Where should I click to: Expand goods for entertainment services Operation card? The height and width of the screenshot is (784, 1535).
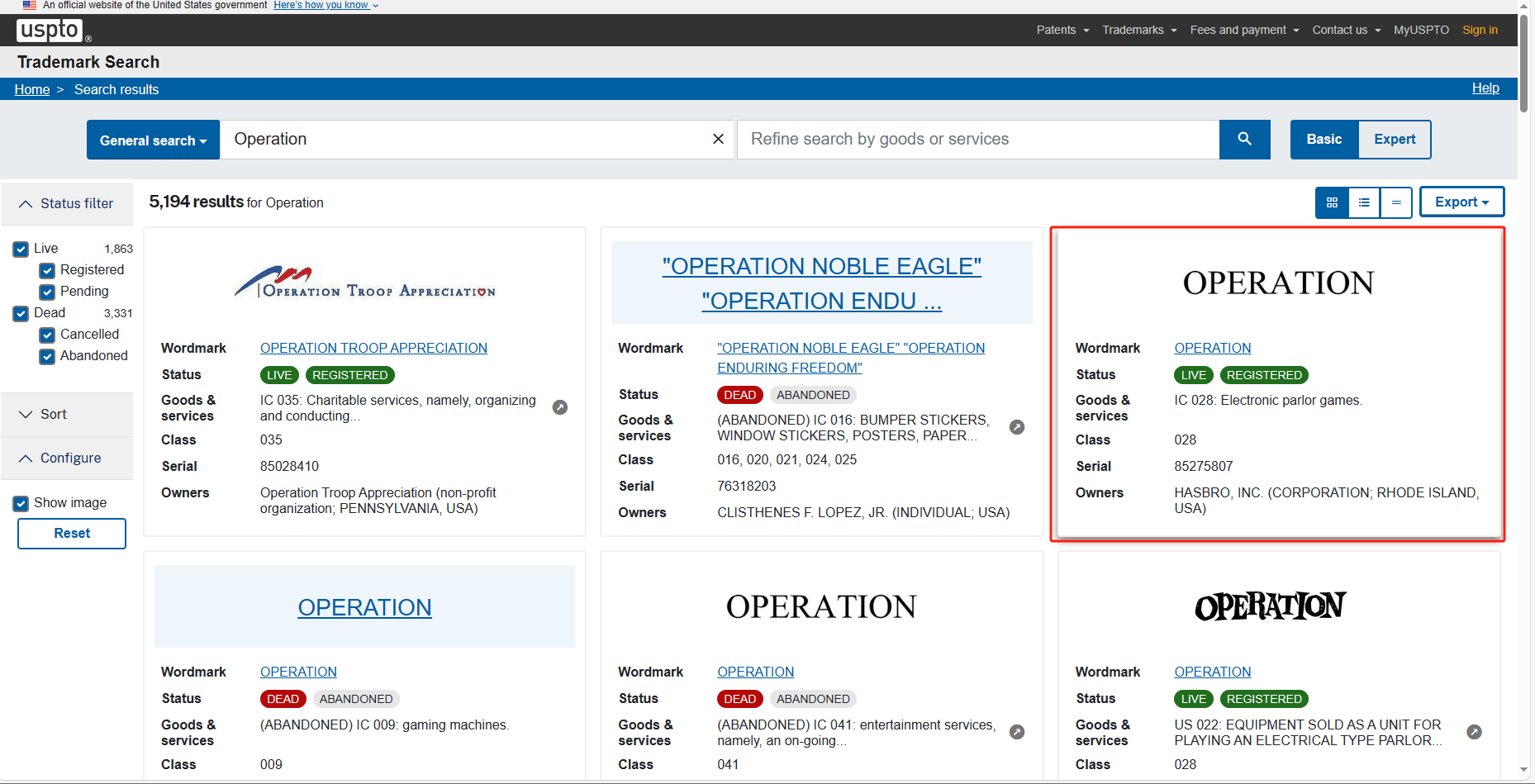click(1017, 732)
